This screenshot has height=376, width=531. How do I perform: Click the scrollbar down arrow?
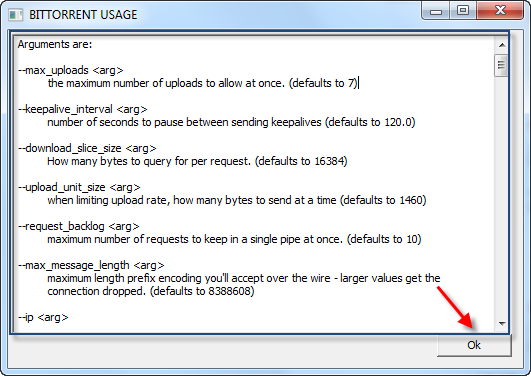tap(502, 324)
